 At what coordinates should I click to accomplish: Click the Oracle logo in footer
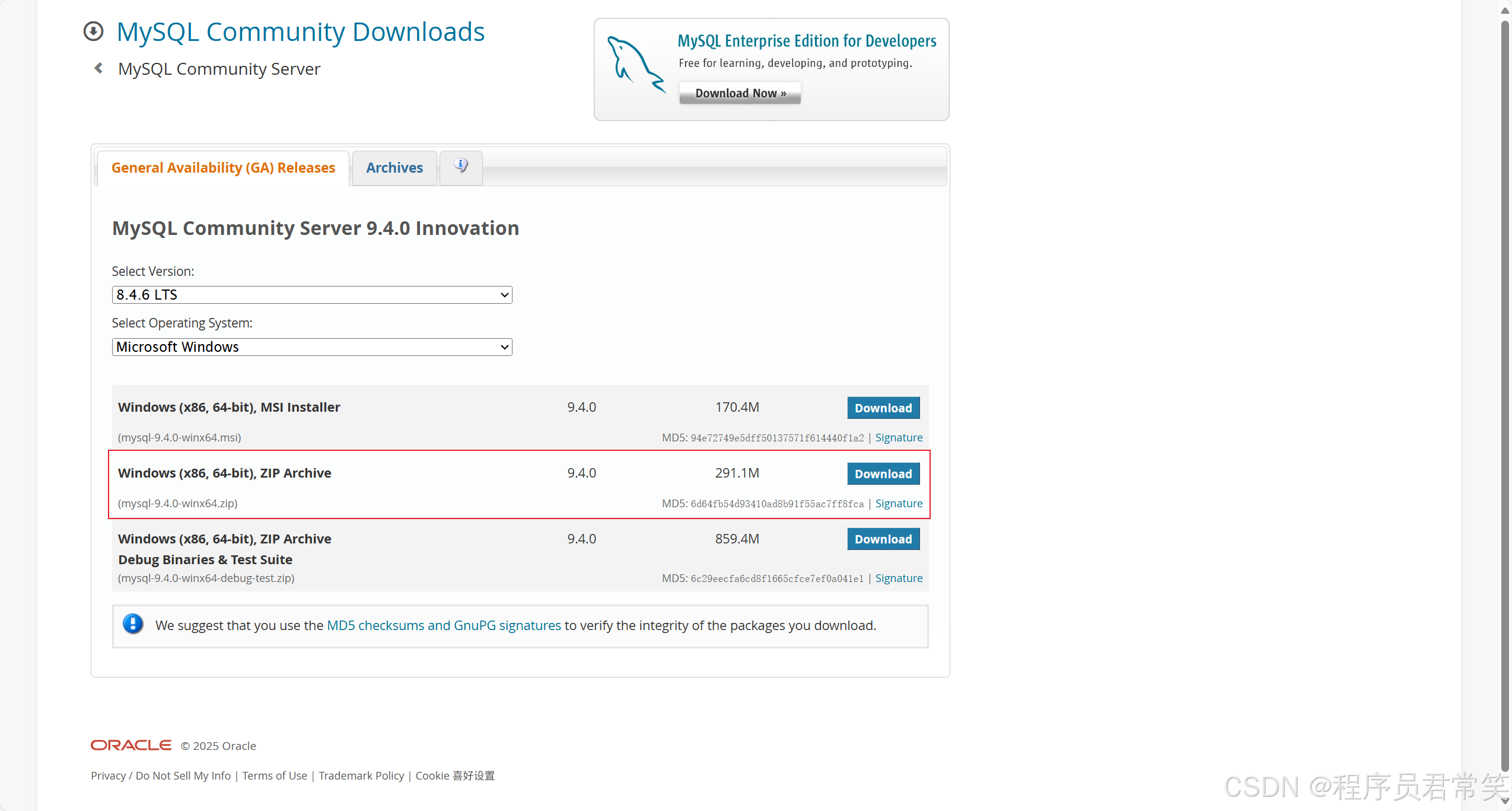[x=131, y=745]
